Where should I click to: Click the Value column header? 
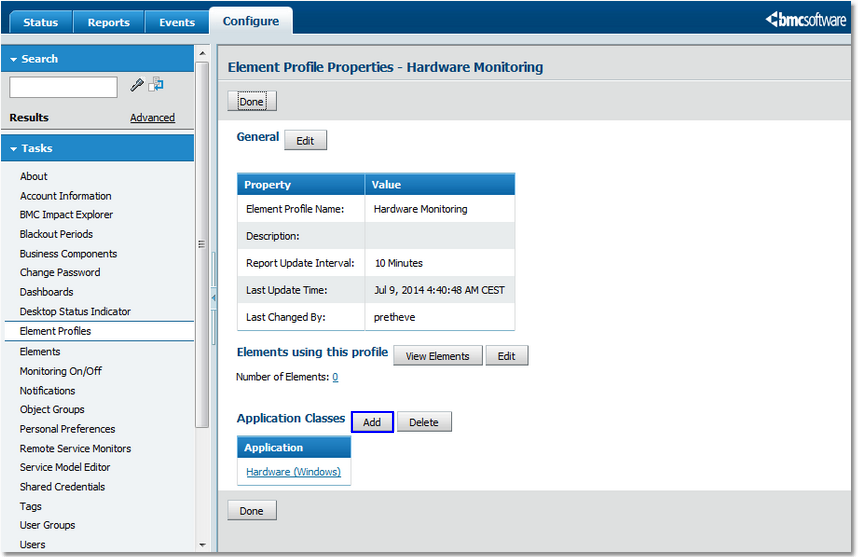click(x=440, y=185)
